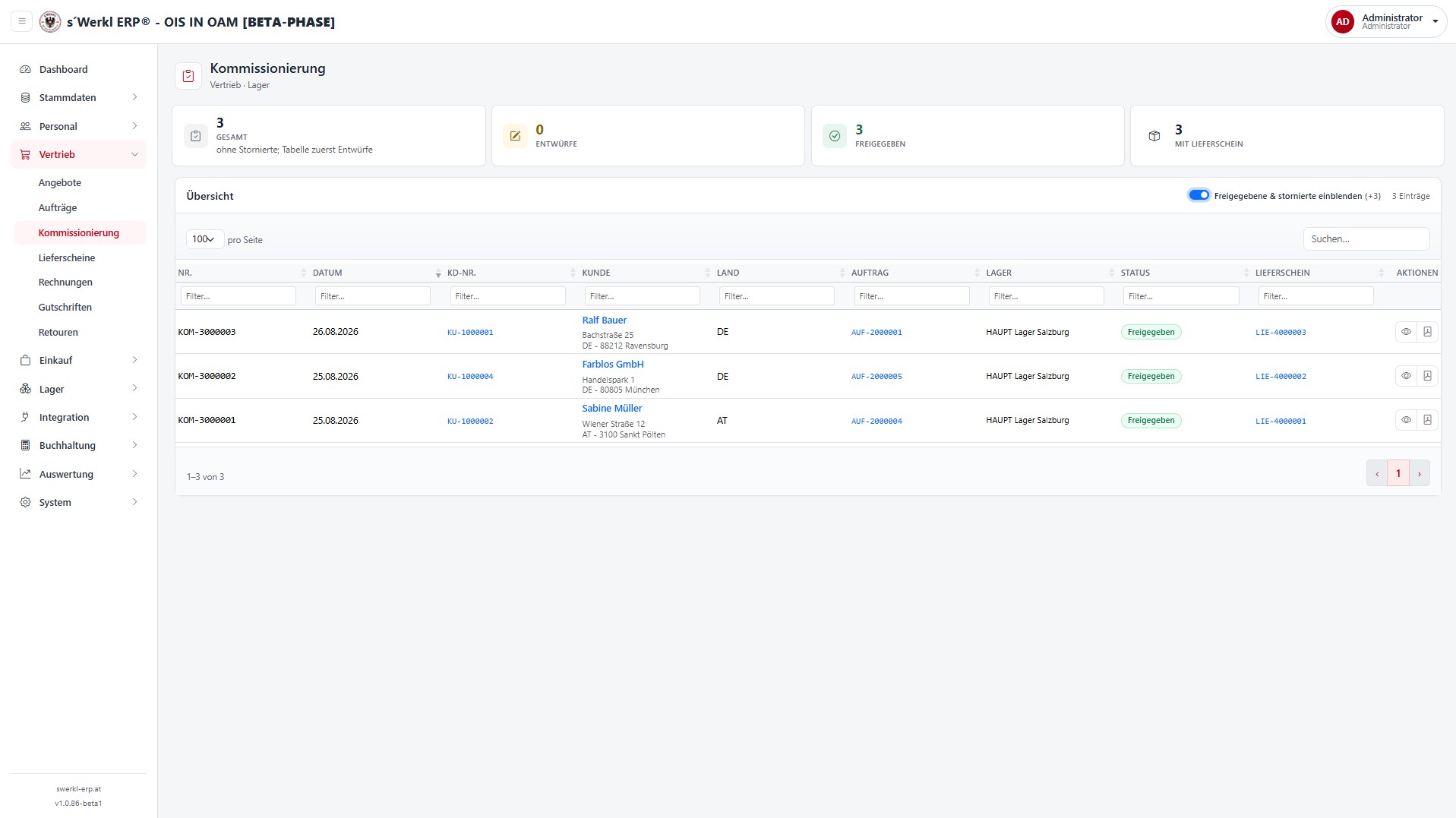Open PDF icon for KOM-3000002
This screenshot has height=818, width=1456.
pos(1428,376)
